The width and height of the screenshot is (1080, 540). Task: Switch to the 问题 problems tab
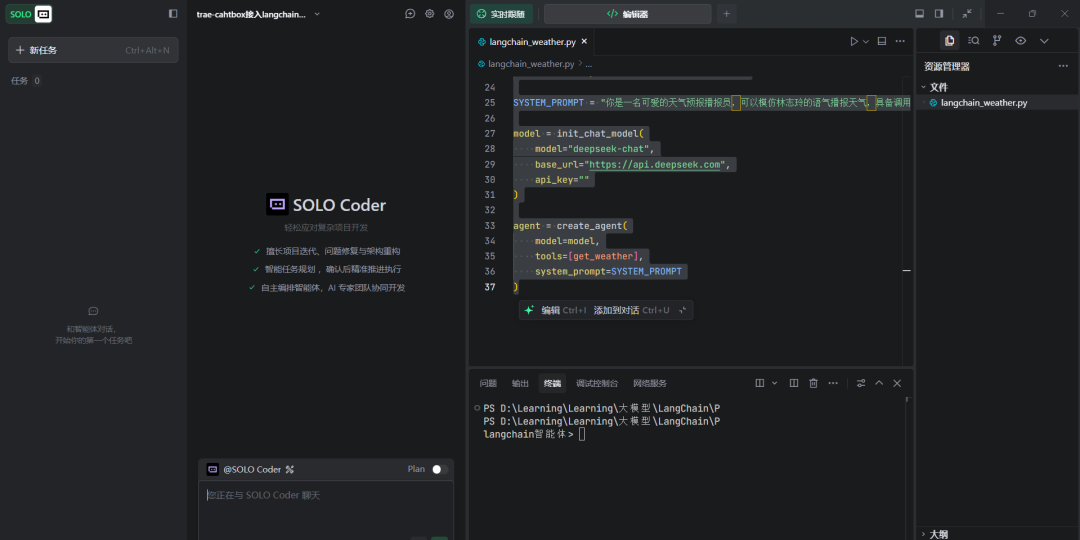[x=488, y=384]
